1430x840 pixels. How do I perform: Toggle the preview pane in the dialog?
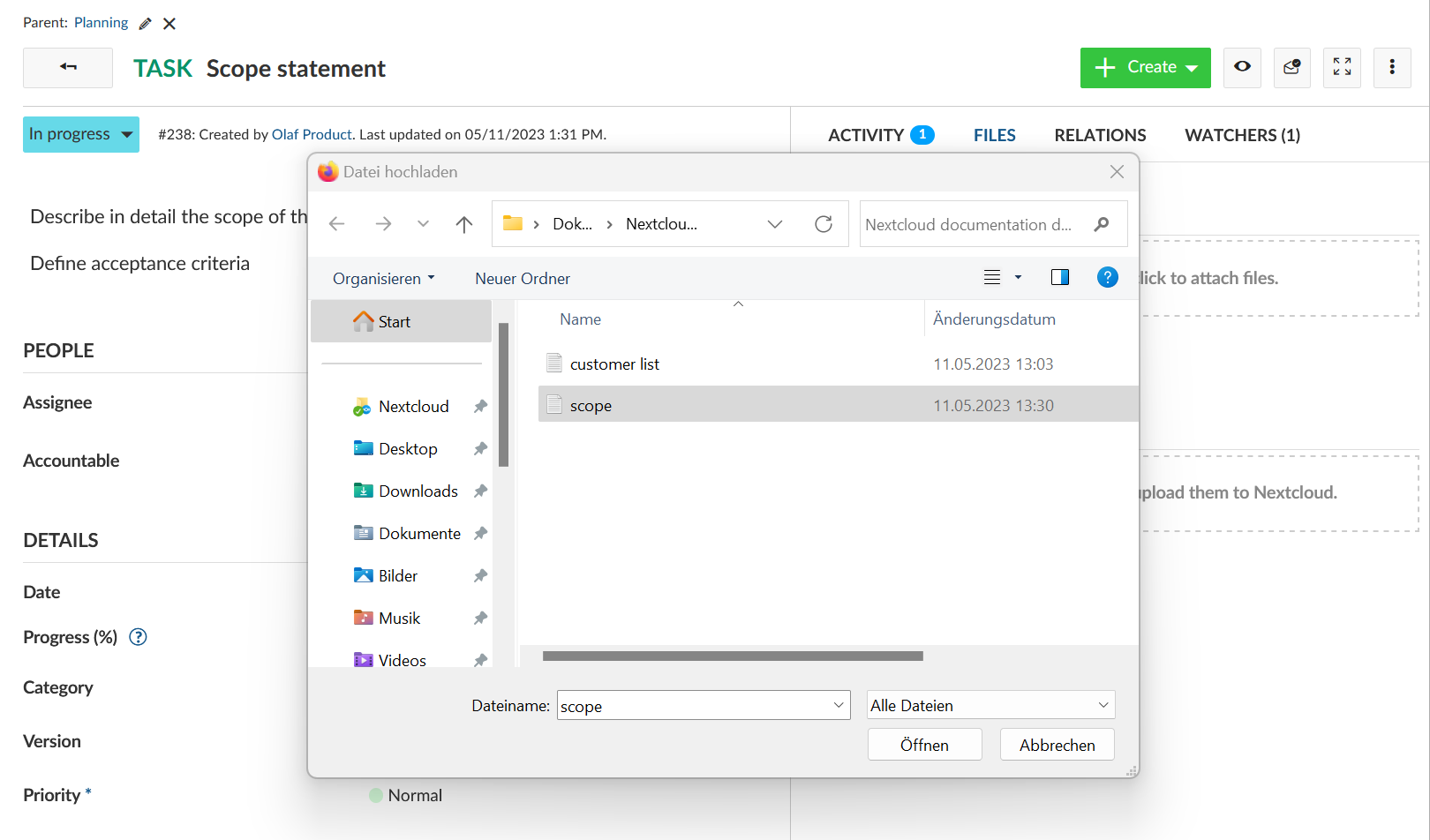pos(1059,278)
